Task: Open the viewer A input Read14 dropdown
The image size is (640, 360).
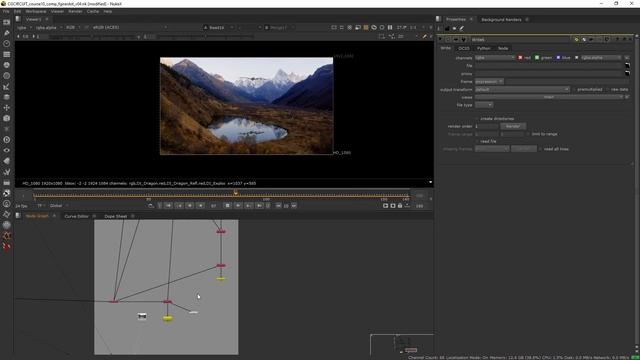Action: point(218,27)
